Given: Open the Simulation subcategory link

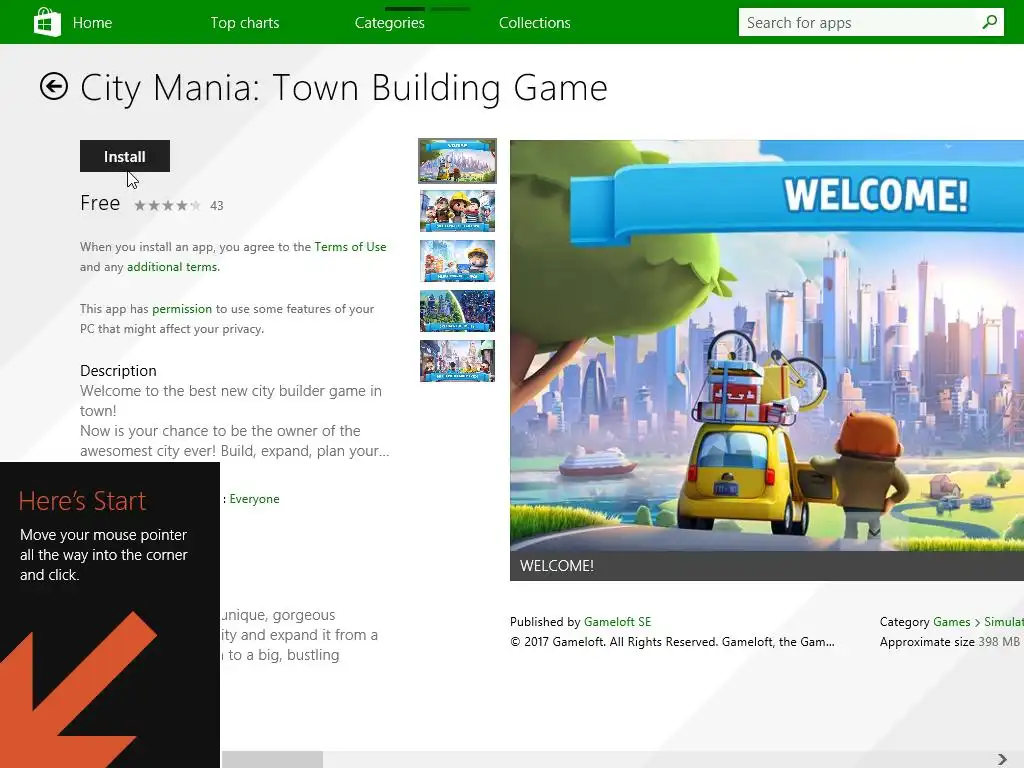Looking at the screenshot, I should point(1004,622).
